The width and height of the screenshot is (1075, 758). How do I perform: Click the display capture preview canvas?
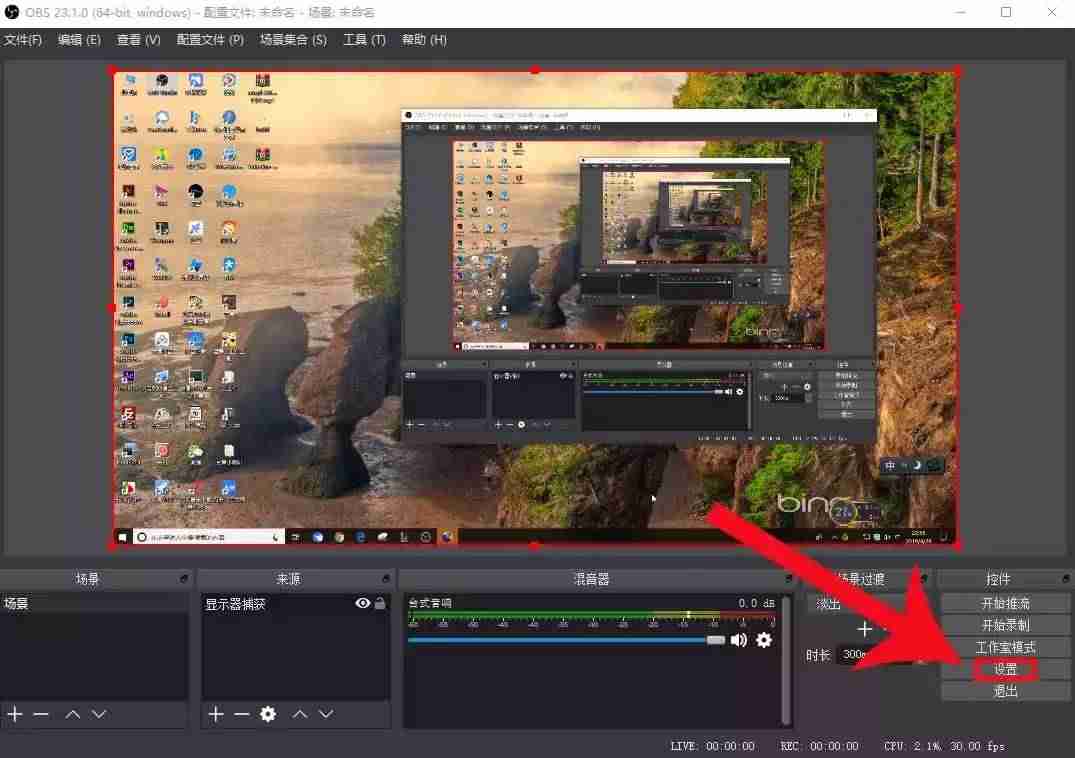click(x=535, y=308)
